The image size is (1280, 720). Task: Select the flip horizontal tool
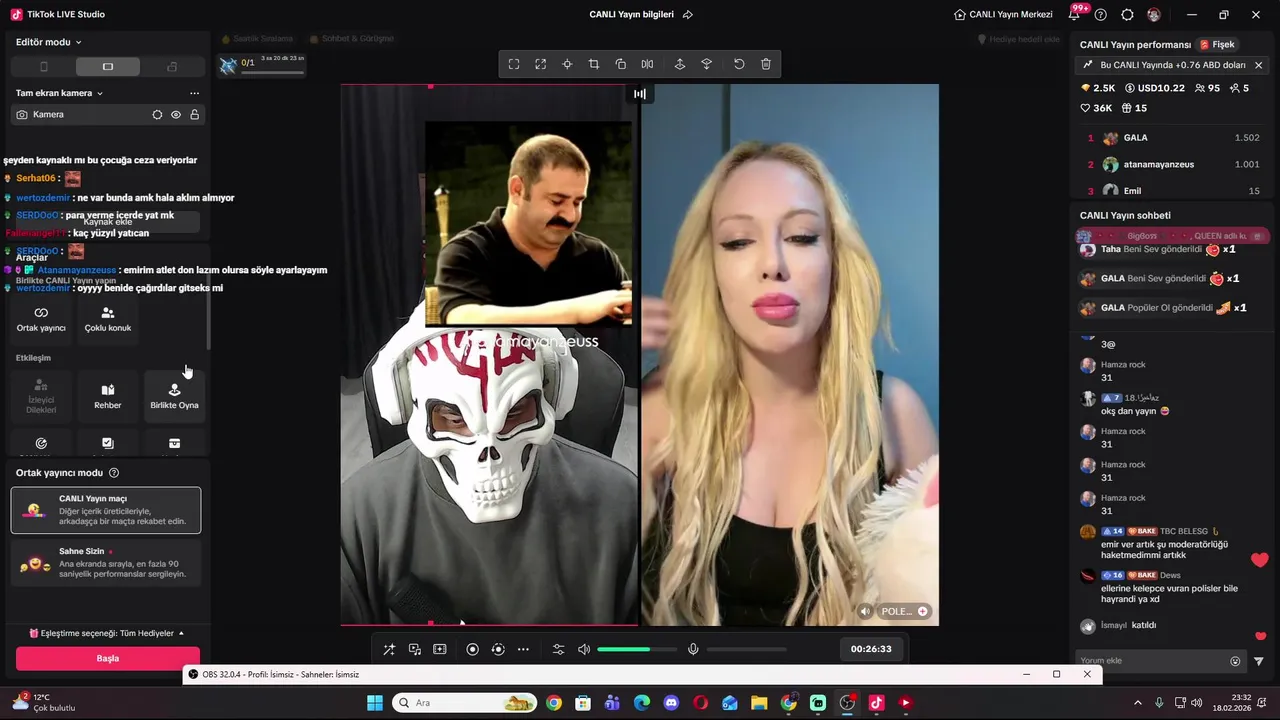pos(647,64)
